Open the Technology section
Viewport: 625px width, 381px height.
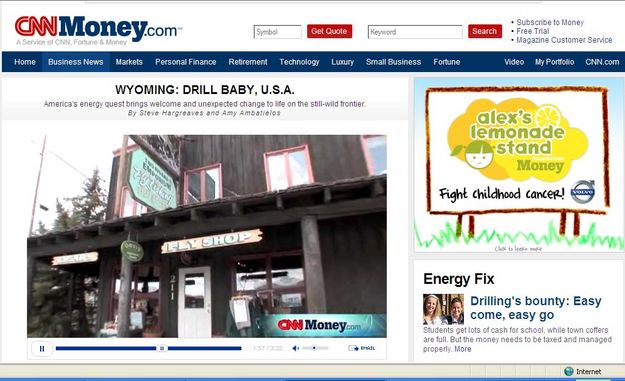pyautogui.click(x=299, y=62)
